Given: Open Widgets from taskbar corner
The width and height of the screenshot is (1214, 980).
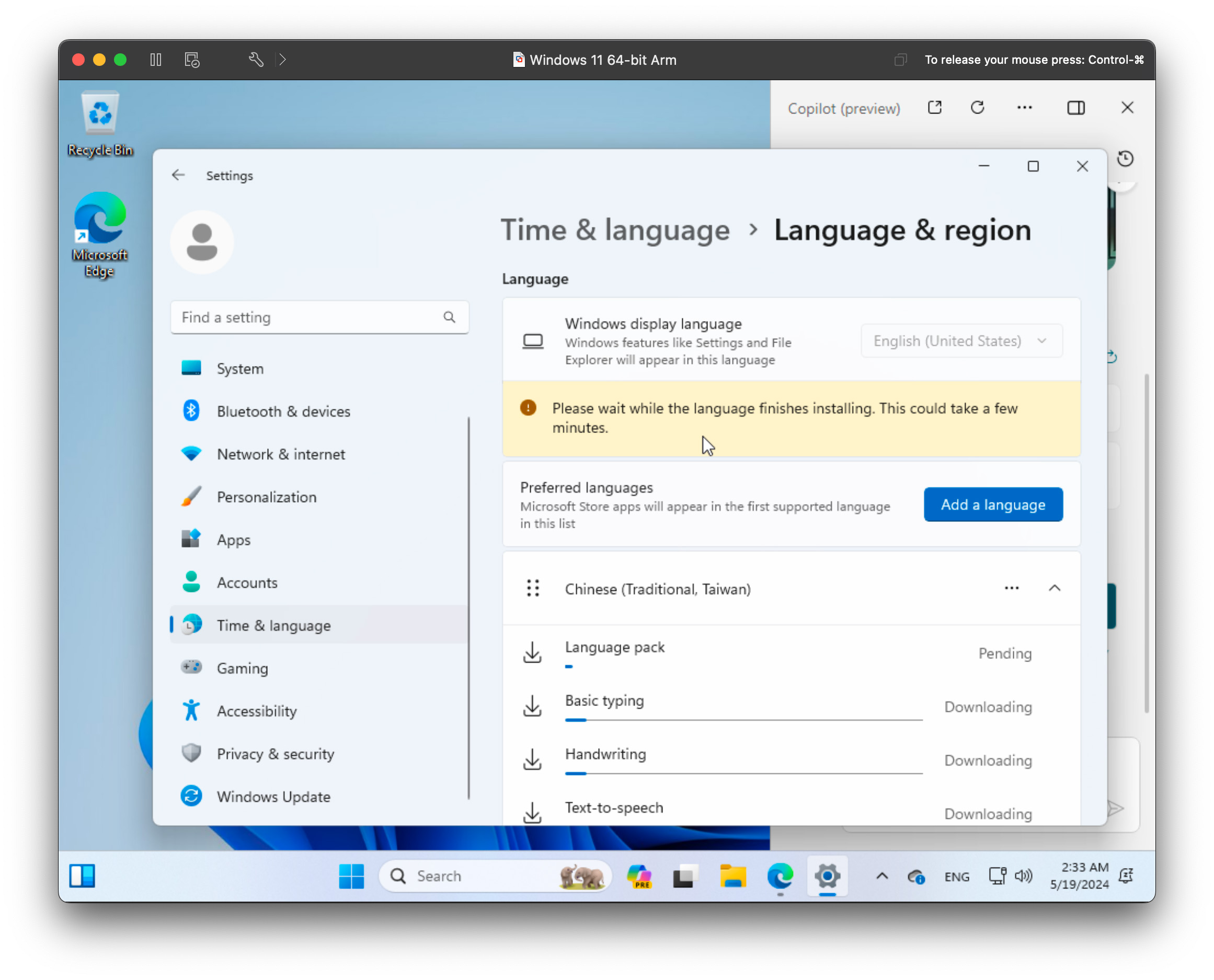Looking at the screenshot, I should click(83, 876).
